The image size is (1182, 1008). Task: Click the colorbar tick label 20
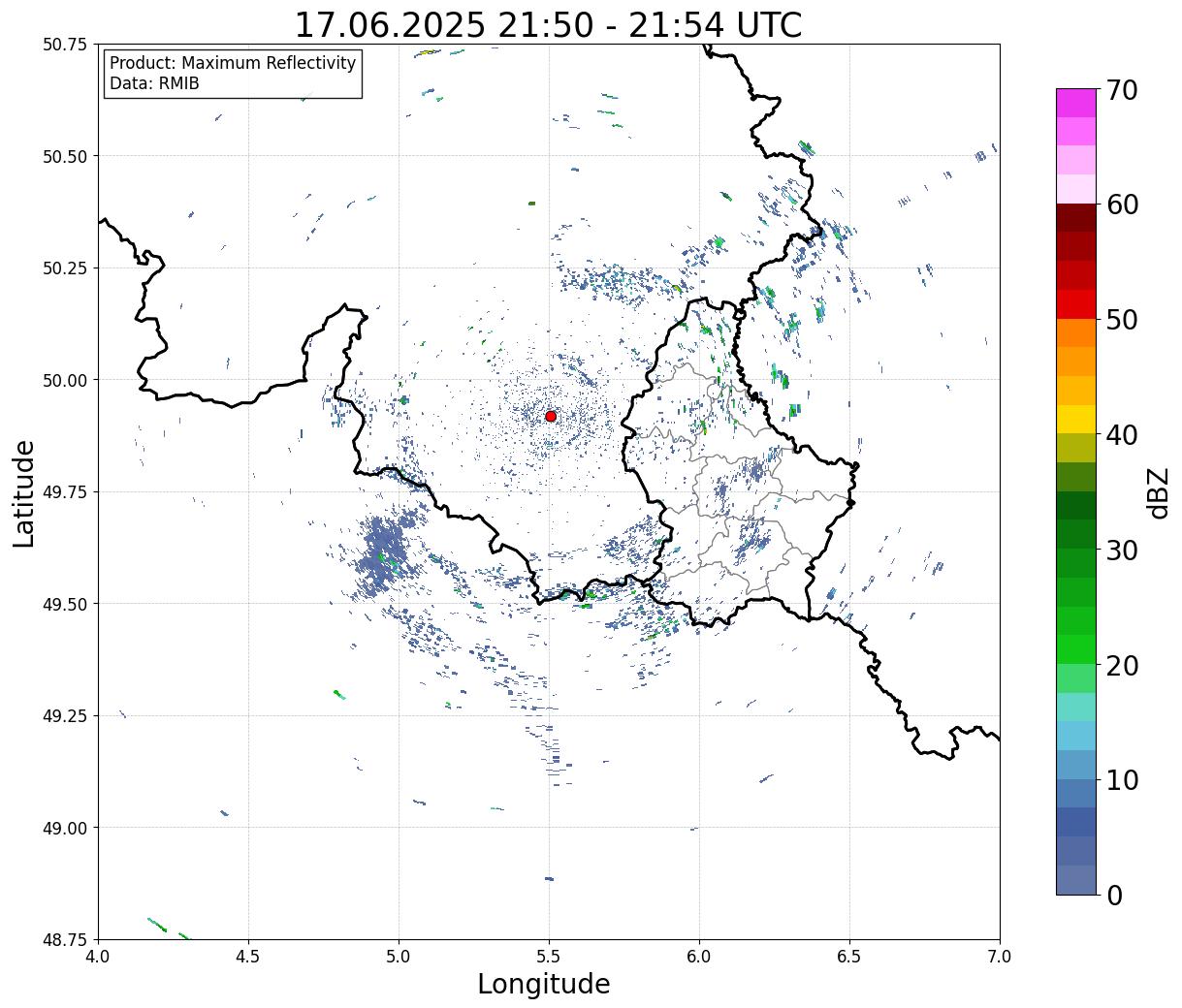click(1123, 666)
